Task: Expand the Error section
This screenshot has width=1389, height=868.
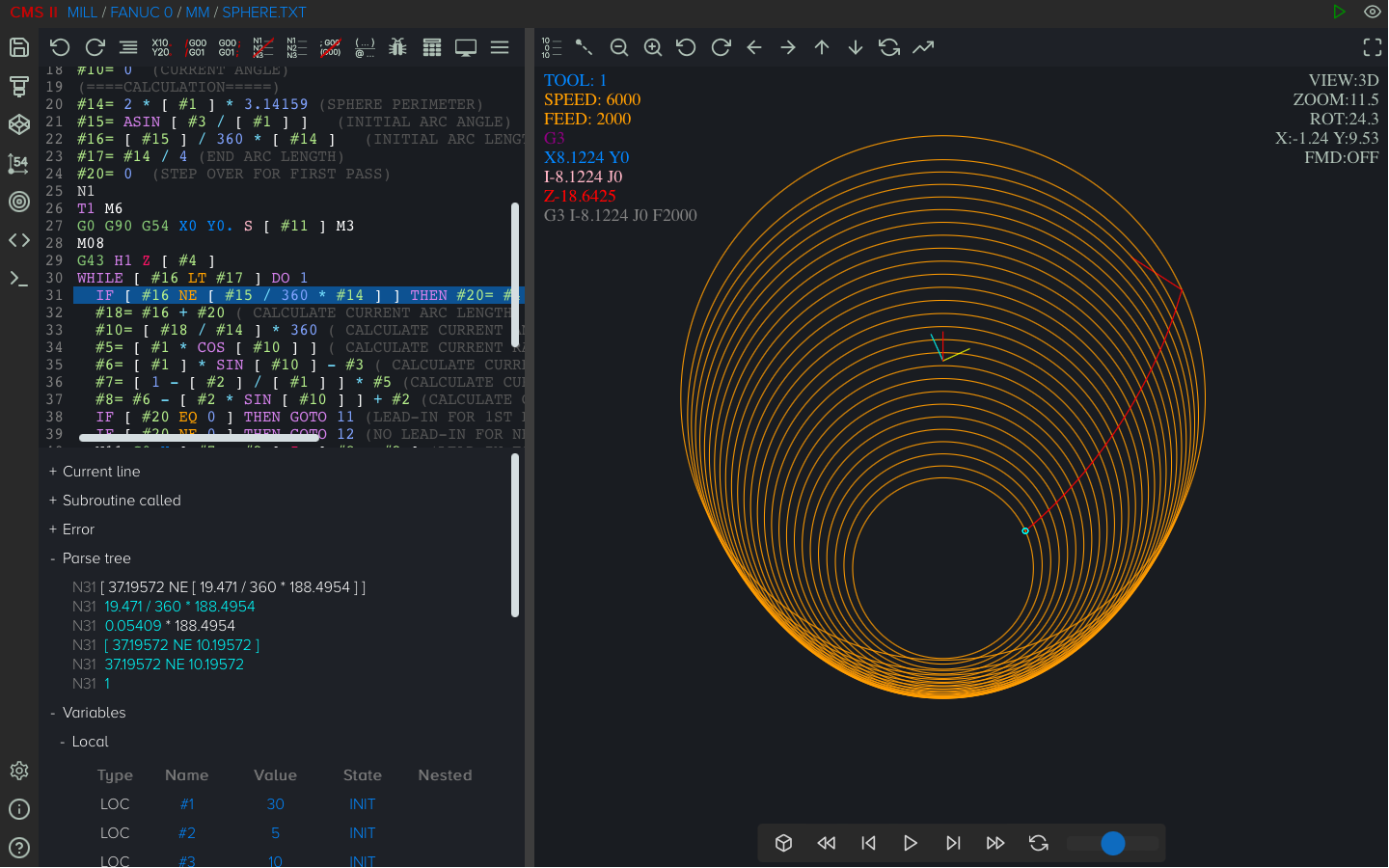Action: tap(71, 529)
